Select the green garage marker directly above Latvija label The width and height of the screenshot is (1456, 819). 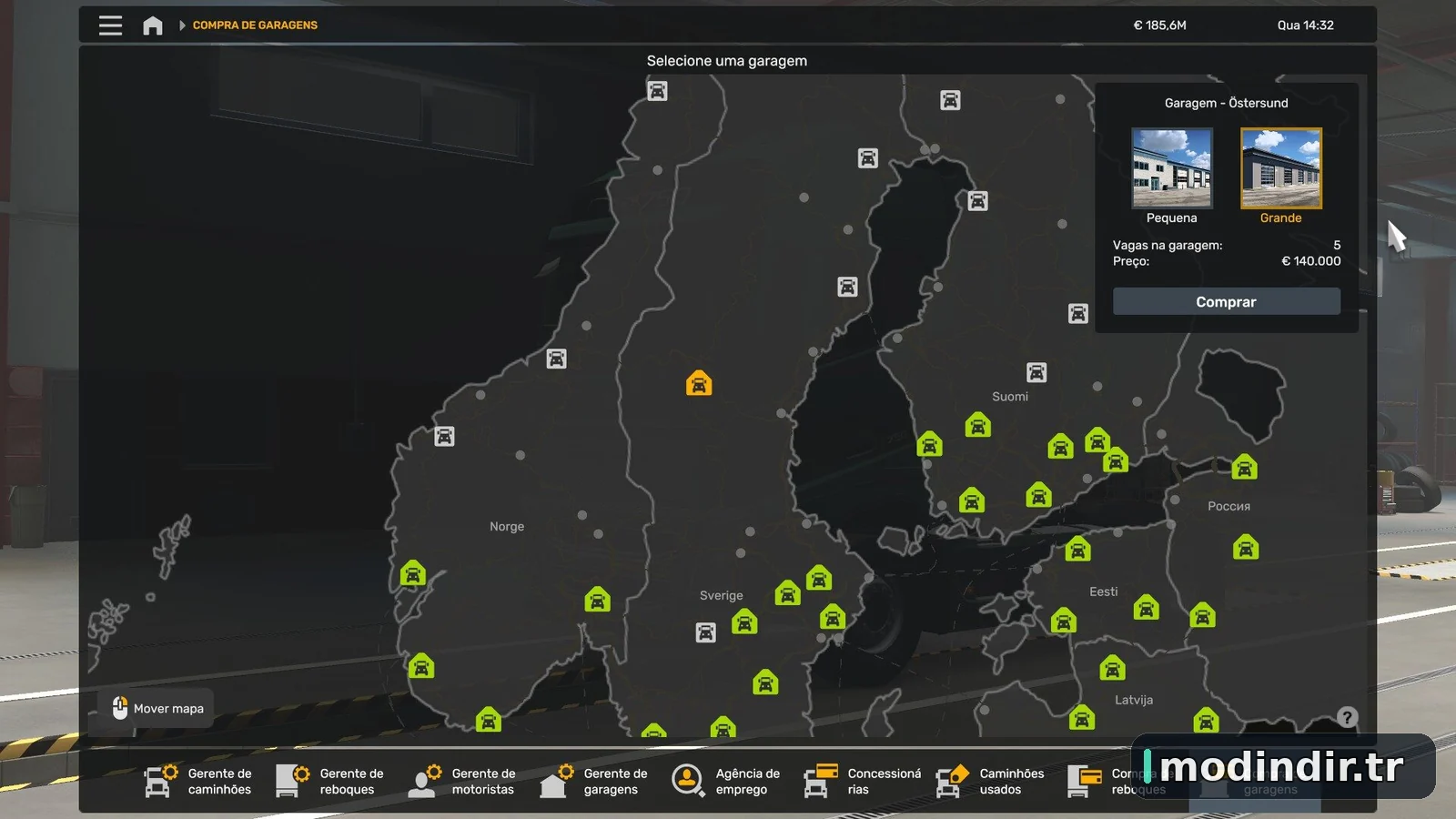[x=1112, y=668]
